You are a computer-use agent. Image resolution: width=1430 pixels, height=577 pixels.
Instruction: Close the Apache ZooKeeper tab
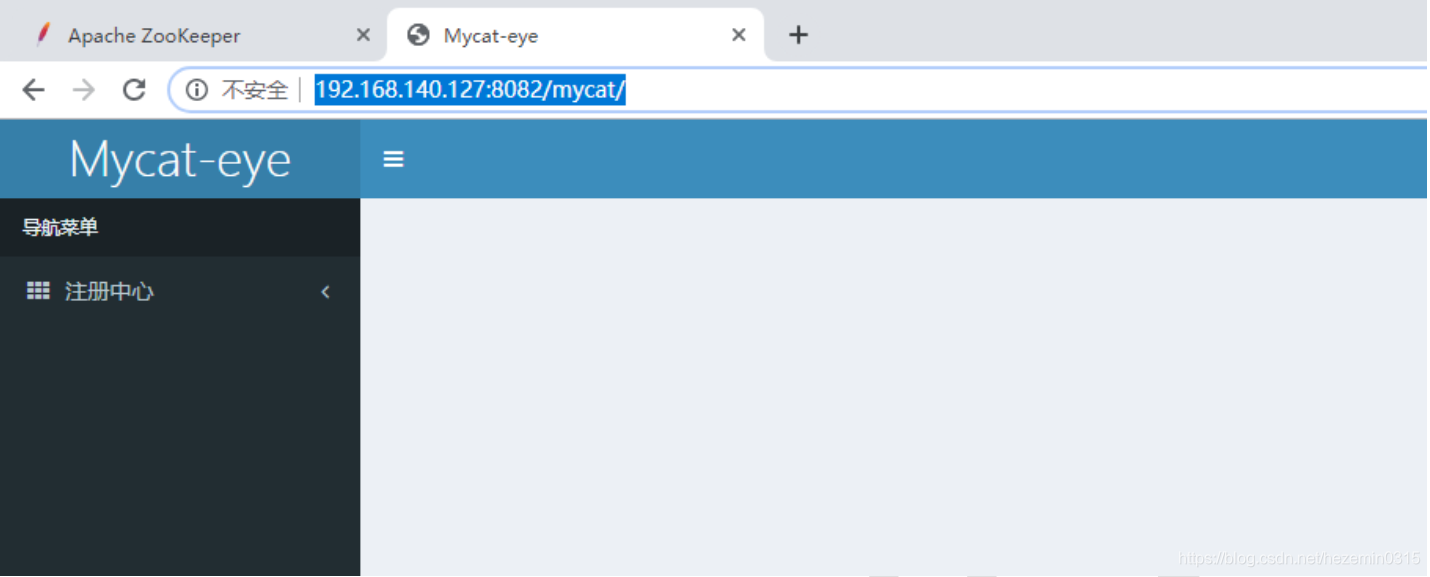coord(363,35)
